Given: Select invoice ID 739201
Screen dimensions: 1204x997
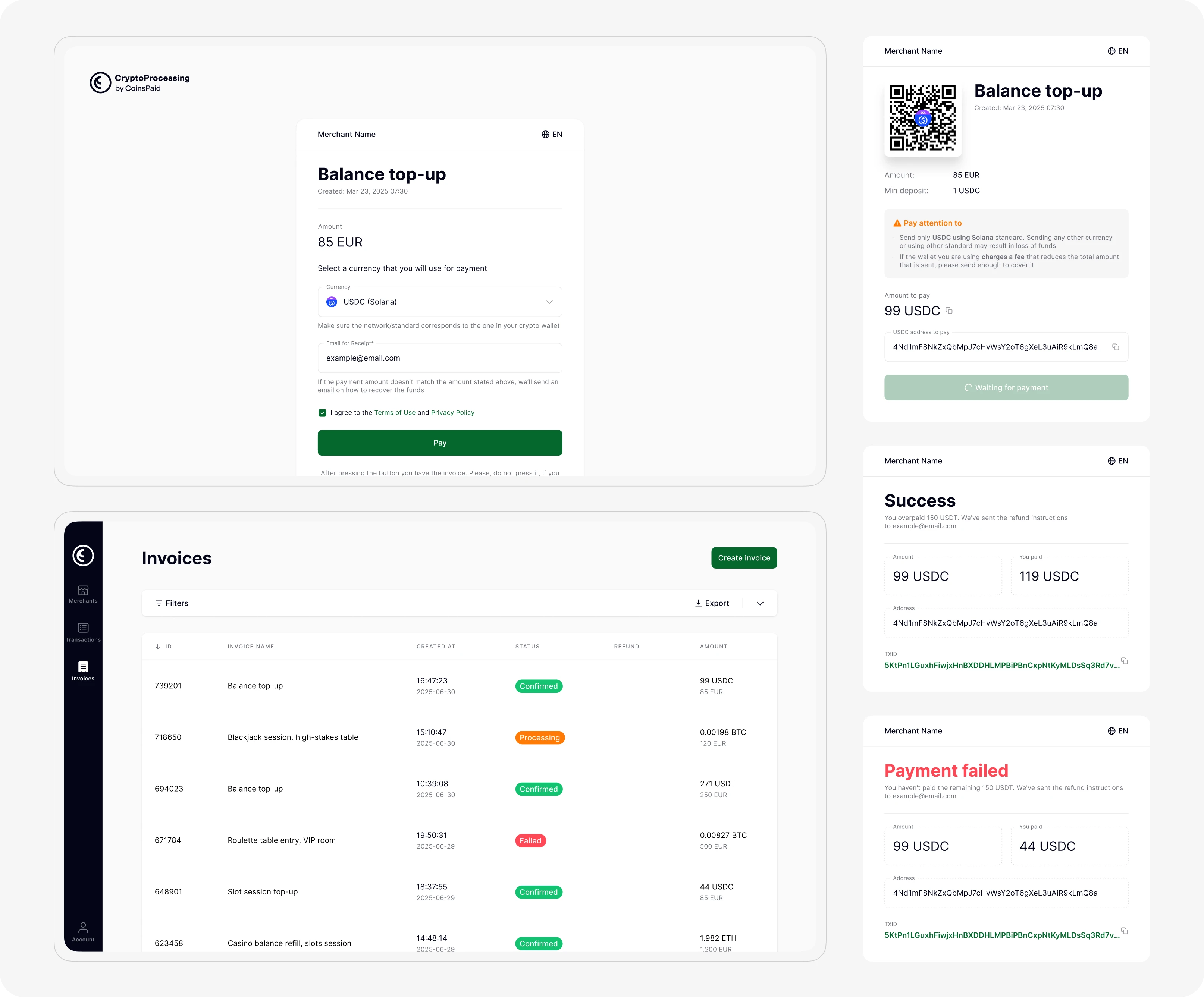Looking at the screenshot, I should [x=168, y=686].
